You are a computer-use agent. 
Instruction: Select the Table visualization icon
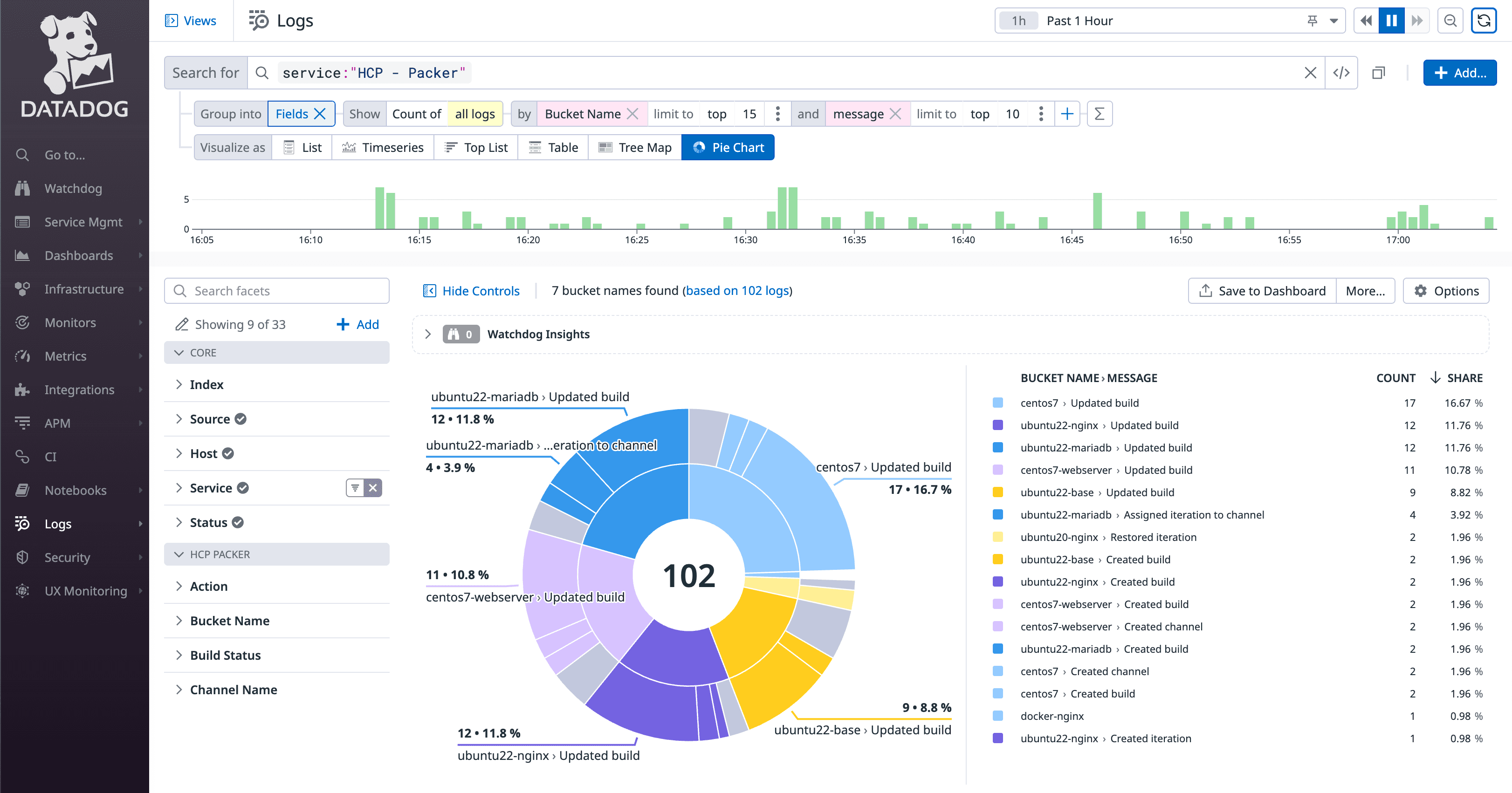click(x=535, y=147)
